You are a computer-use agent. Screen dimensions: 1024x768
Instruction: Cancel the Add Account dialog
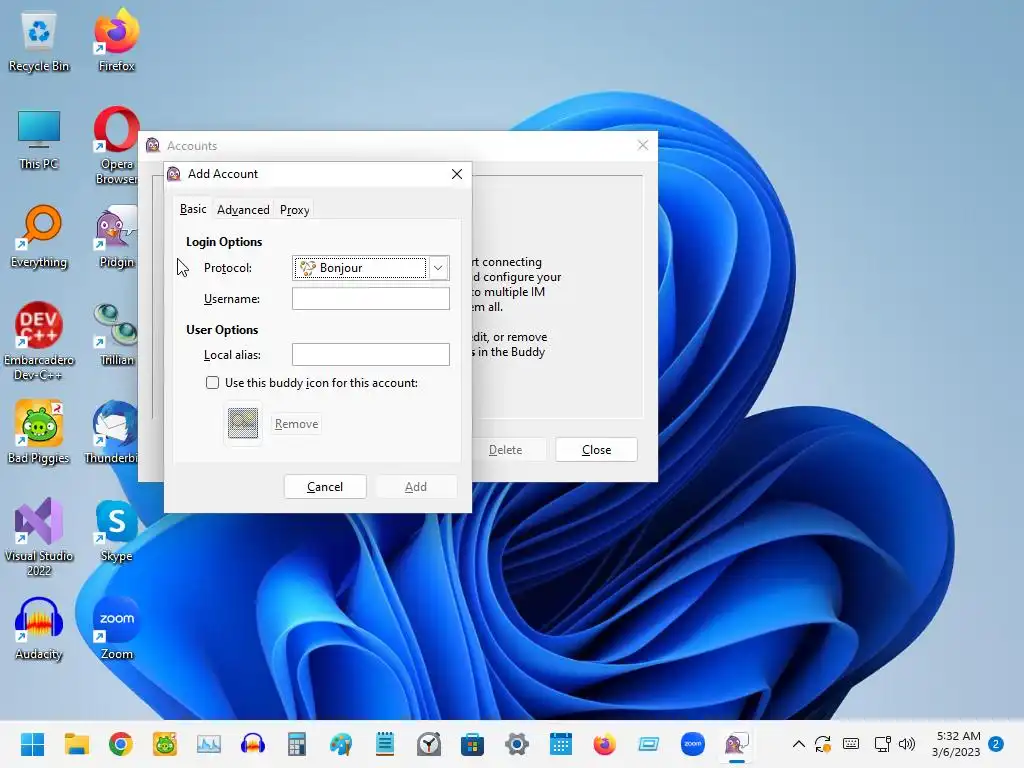click(325, 487)
